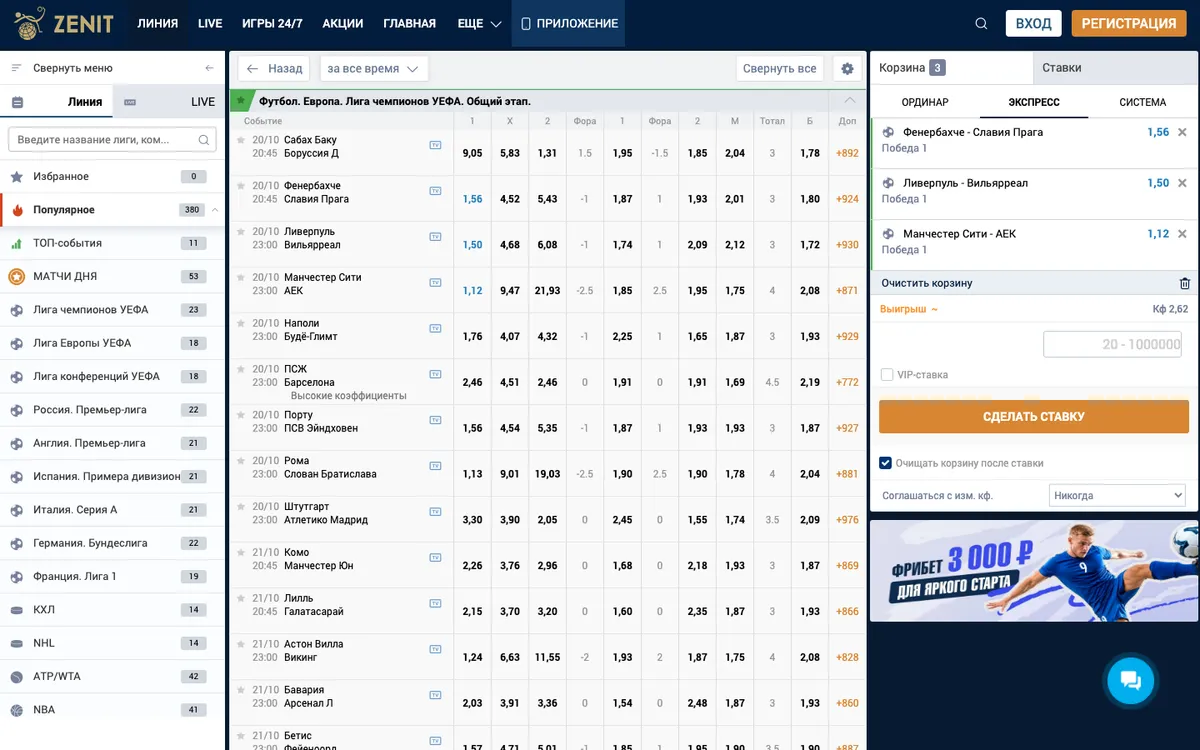The image size is (1200, 750).
Task: Select odds 9,05 for Сабах Баку win
Action: (473, 153)
